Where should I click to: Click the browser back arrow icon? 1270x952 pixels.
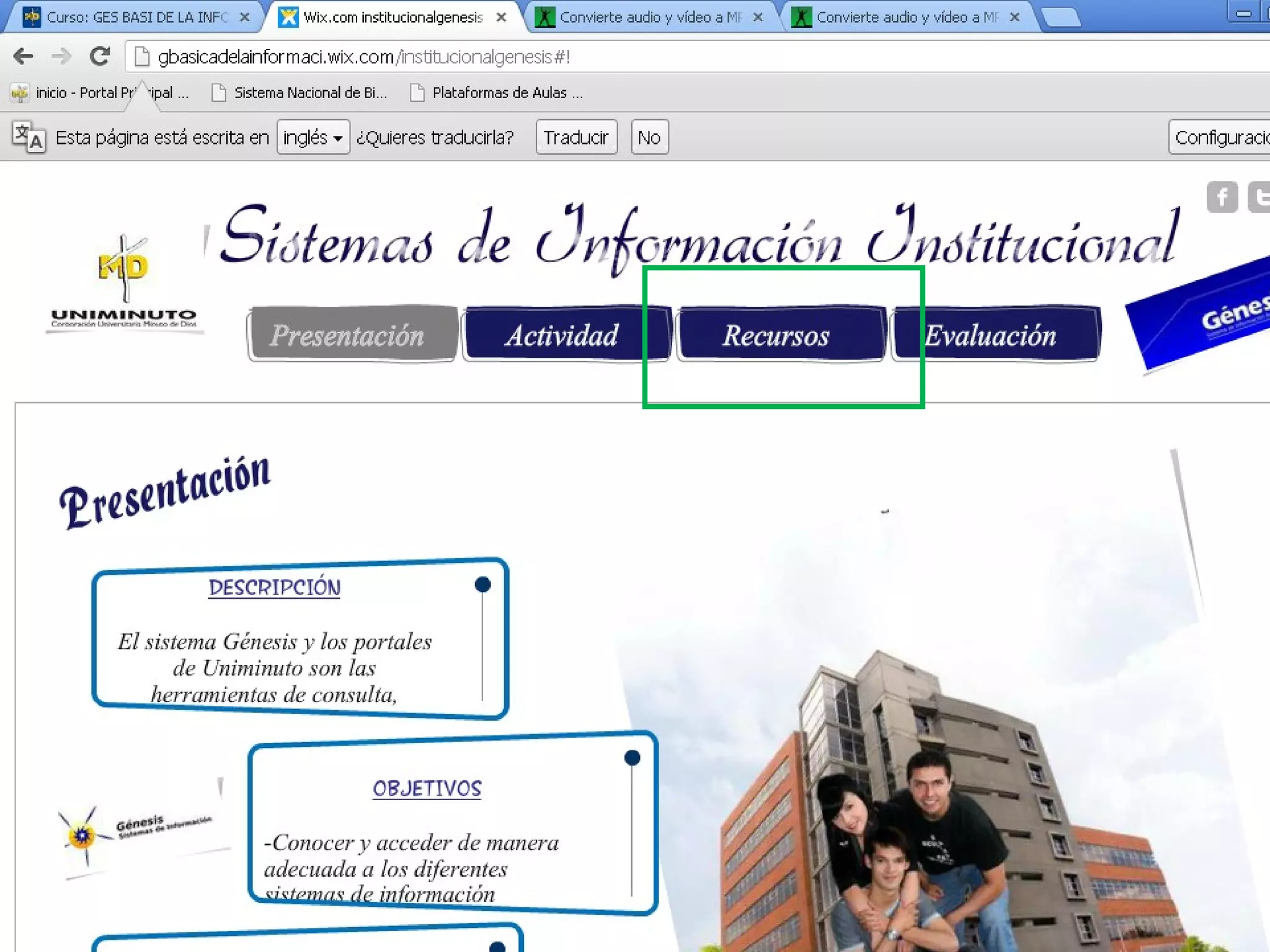click(23, 56)
